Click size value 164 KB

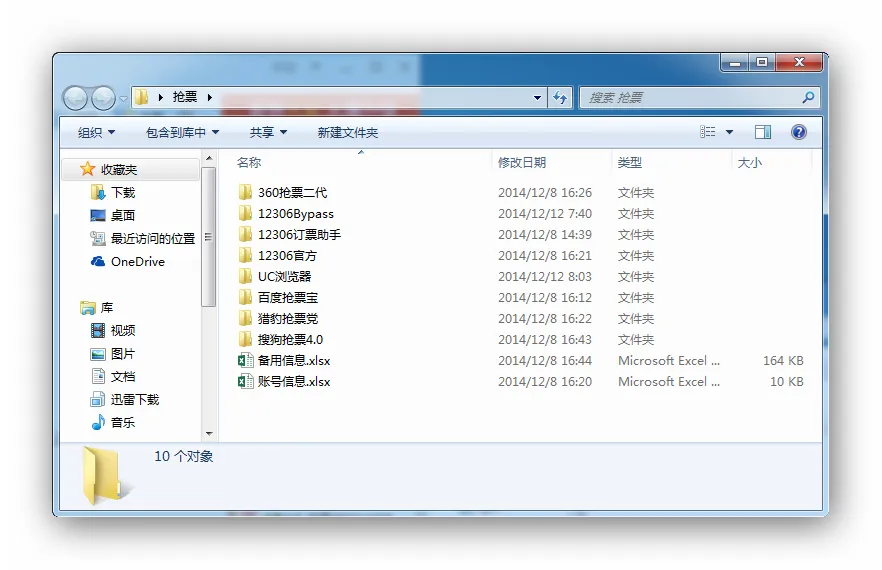783,361
